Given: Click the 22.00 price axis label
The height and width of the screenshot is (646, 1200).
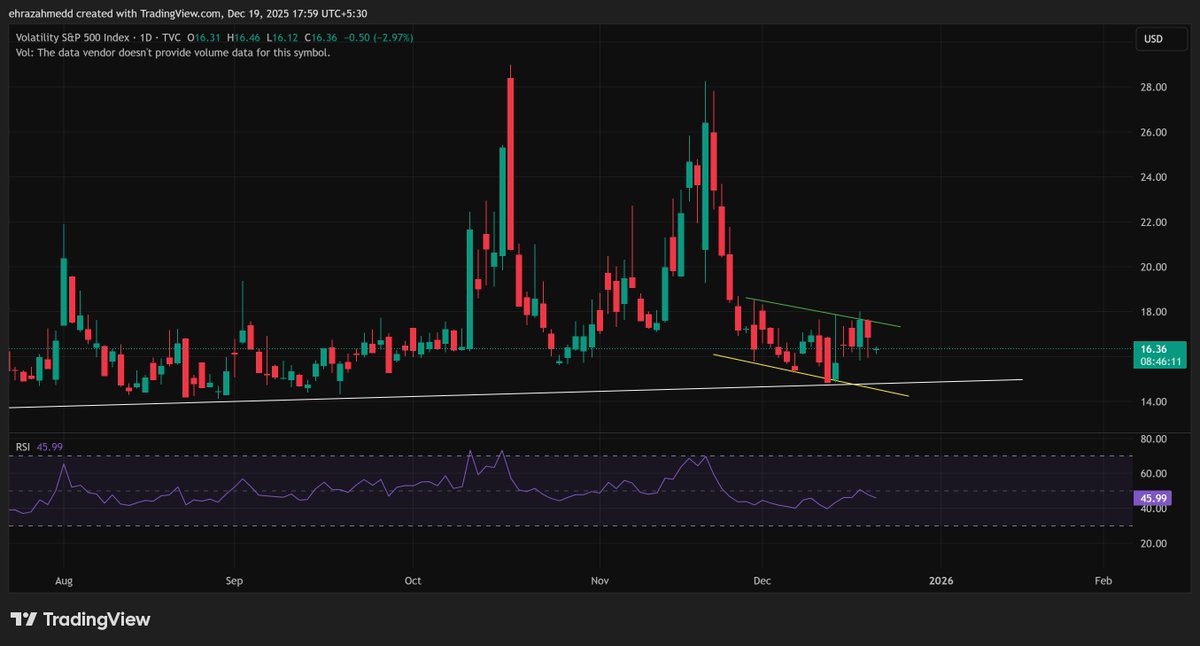Looking at the screenshot, I should click(x=1155, y=222).
